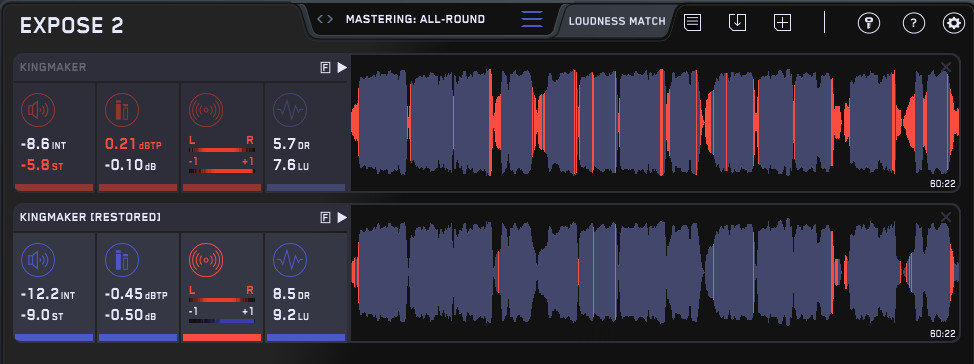Viewport: 974px width, 364px height.
Task: Click the Kingmaker [Restored] stereo/phase icon
Action: pos(206,260)
